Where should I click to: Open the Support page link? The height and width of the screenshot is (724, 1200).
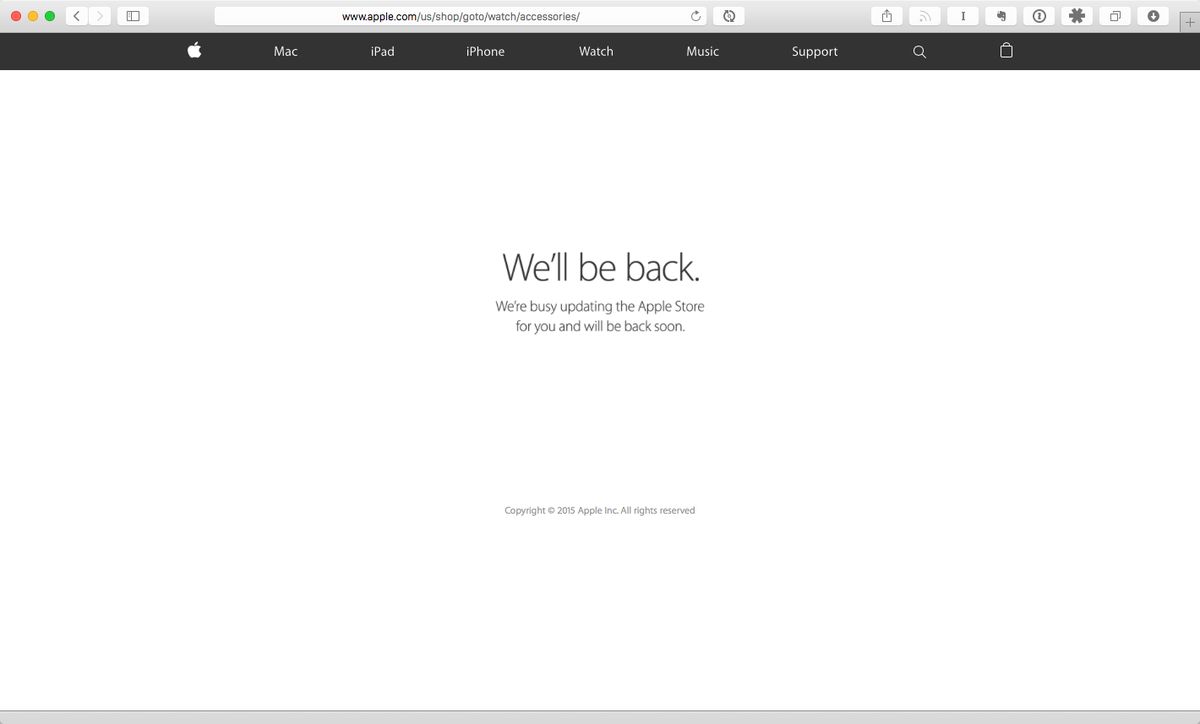(814, 51)
